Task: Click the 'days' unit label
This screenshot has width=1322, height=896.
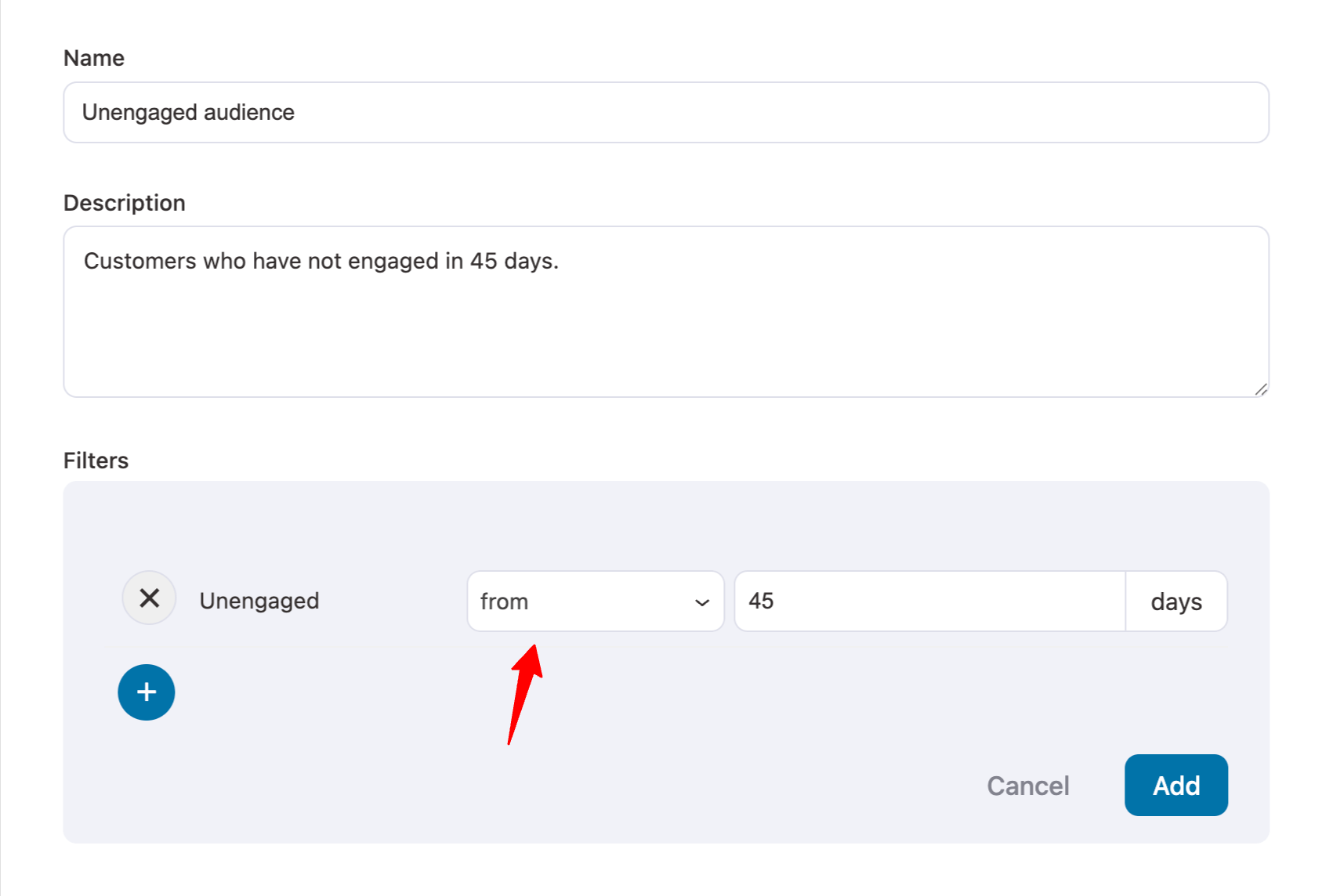Action: (x=1176, y=602)
